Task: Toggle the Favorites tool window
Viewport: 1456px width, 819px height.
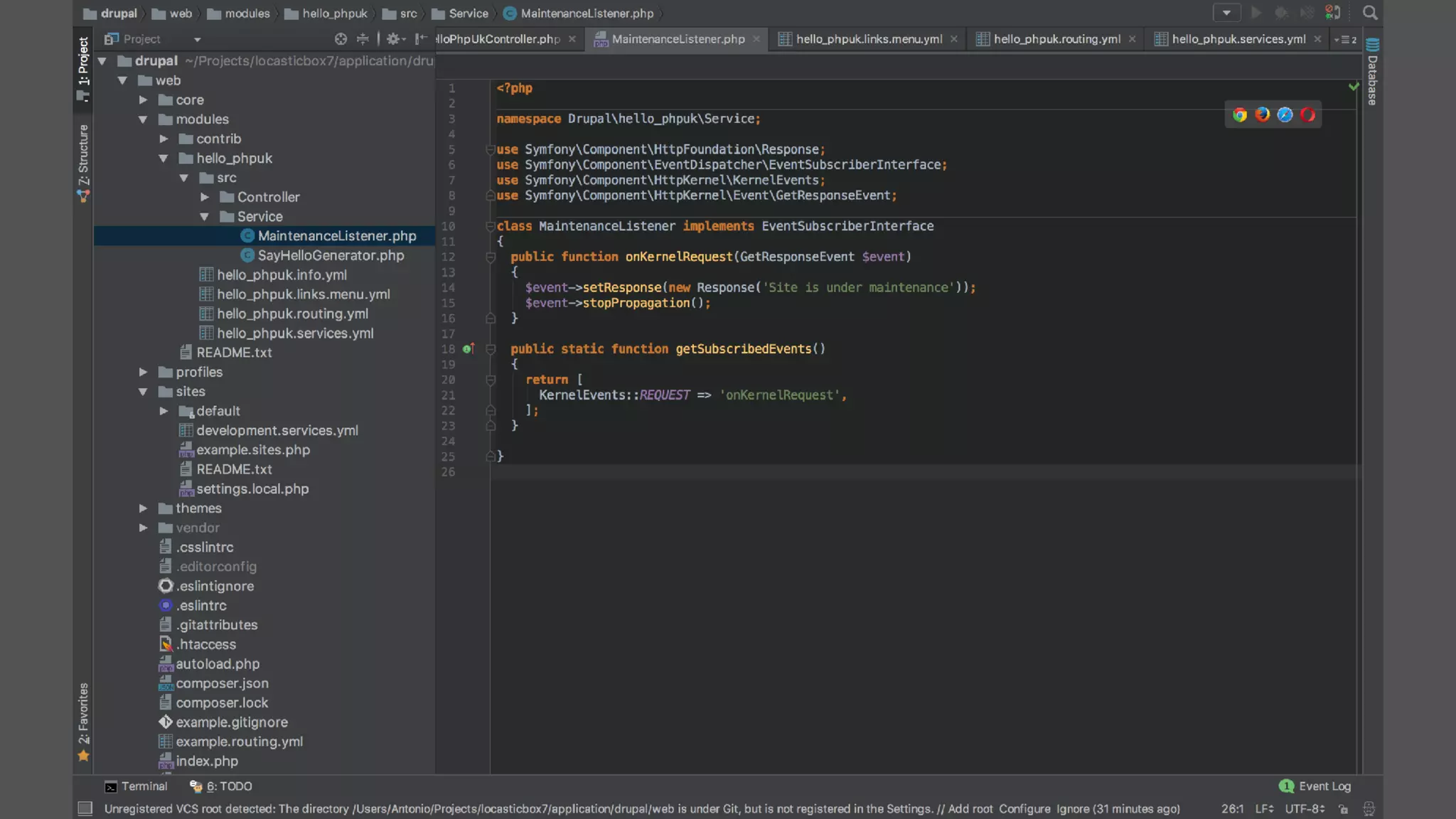Action: click(83, 718)
